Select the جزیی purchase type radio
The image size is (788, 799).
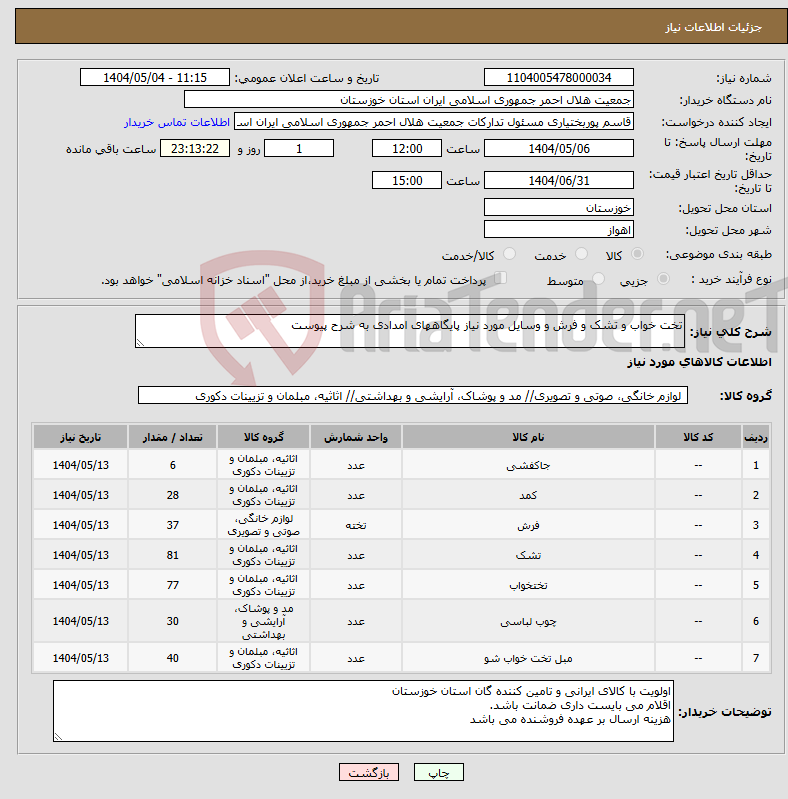pyautogui.click(x=663, y=278)
